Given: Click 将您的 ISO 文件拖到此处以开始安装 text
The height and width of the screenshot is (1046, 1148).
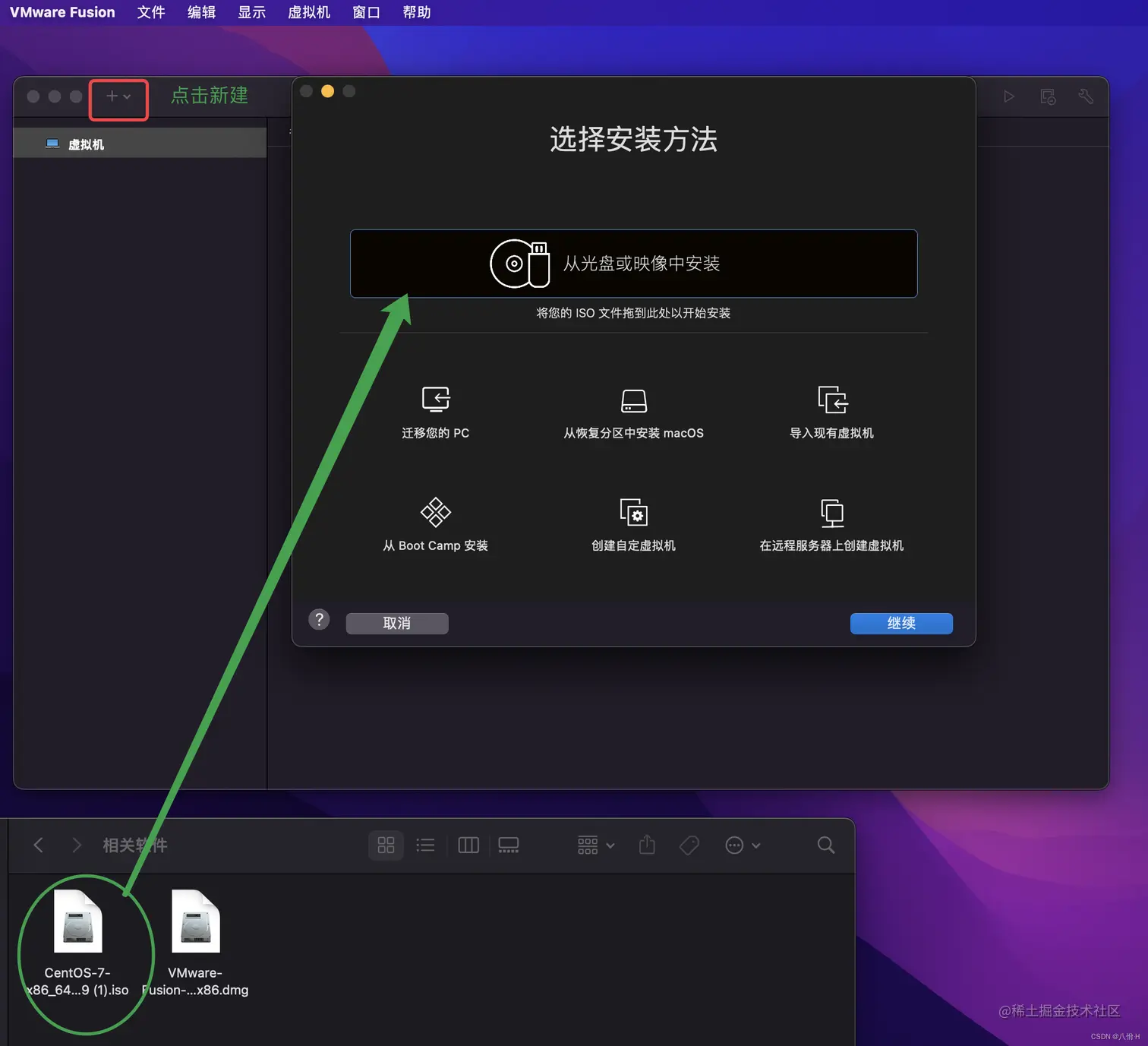Looking at the screenshot, I should click(x=633, y=313).
